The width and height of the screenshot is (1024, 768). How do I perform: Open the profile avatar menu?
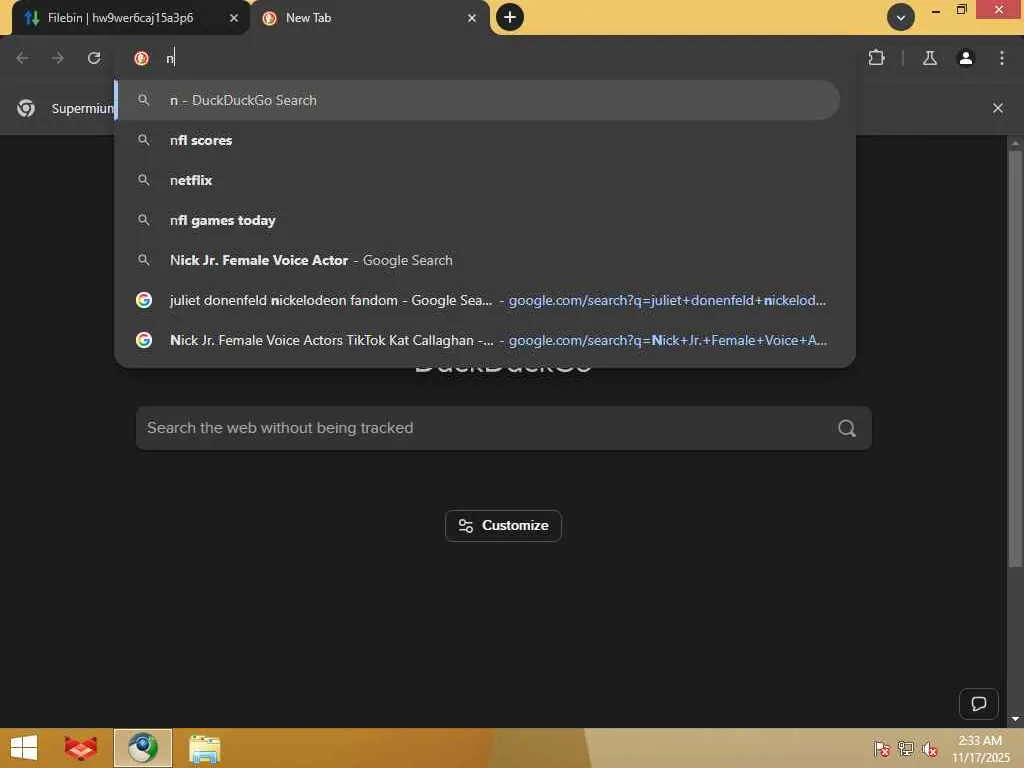click(965, 58)
